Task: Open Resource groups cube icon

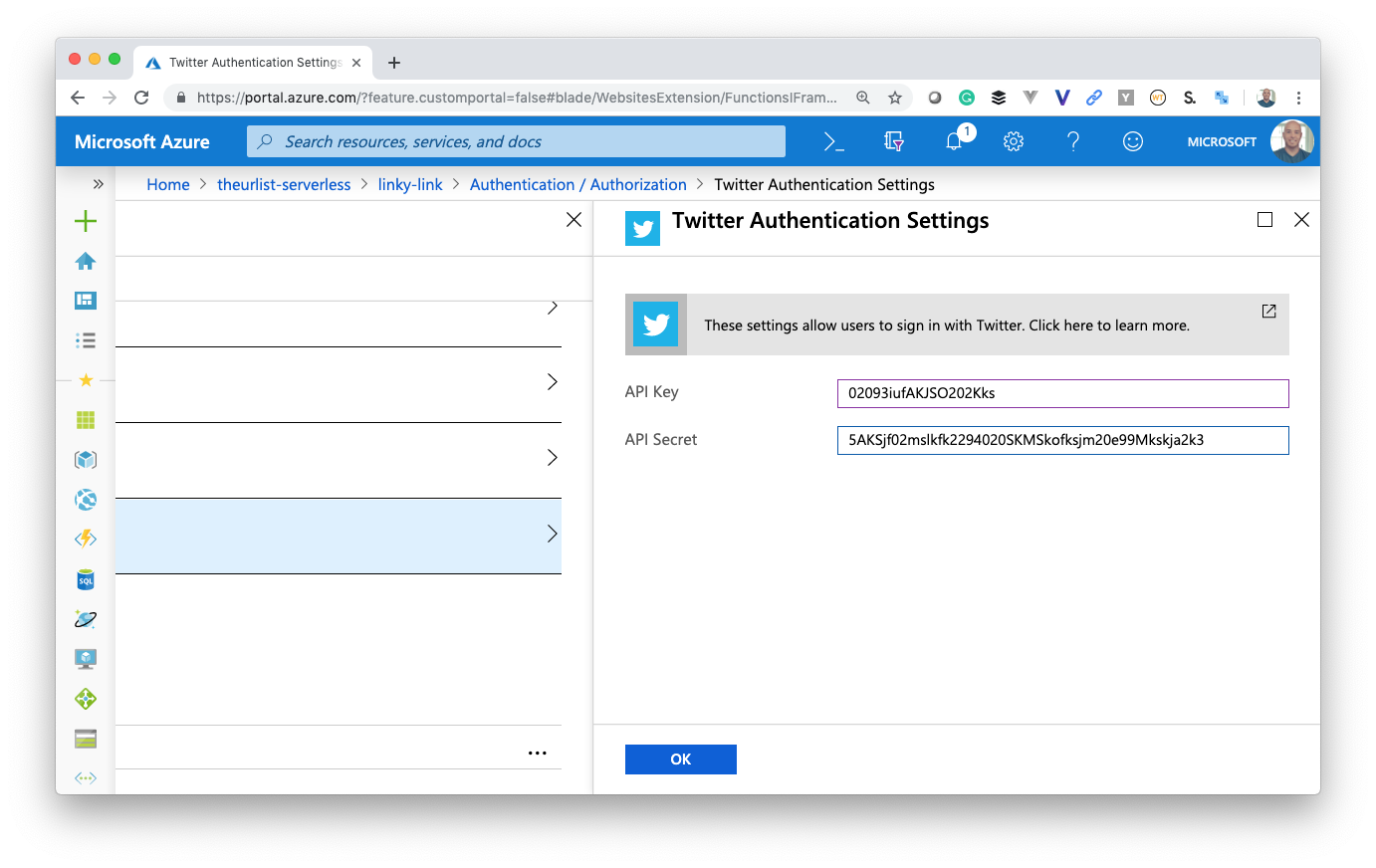Action: 86,460
